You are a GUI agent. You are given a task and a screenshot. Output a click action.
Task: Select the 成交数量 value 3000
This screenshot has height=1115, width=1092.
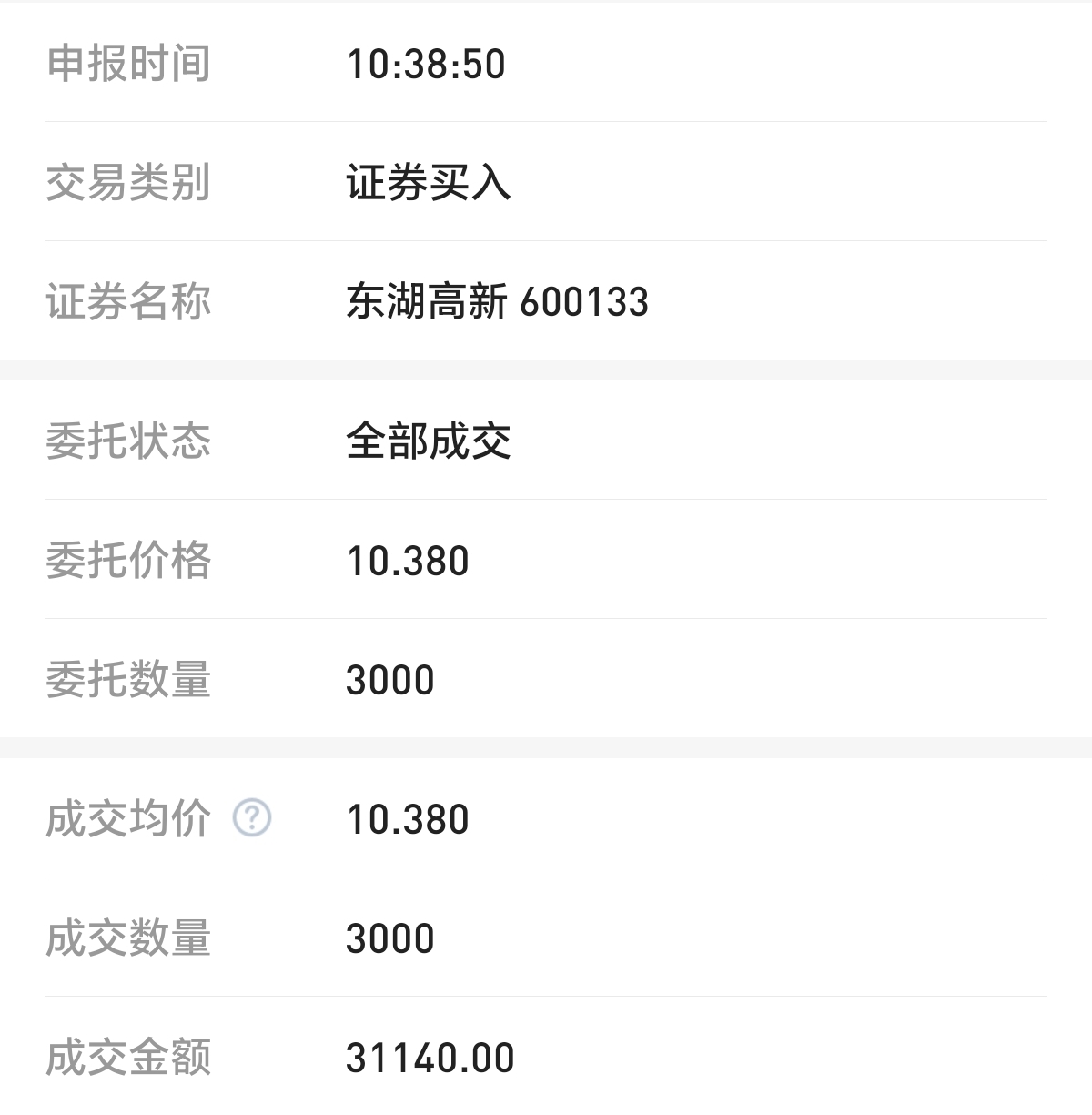tap(390, 938)
